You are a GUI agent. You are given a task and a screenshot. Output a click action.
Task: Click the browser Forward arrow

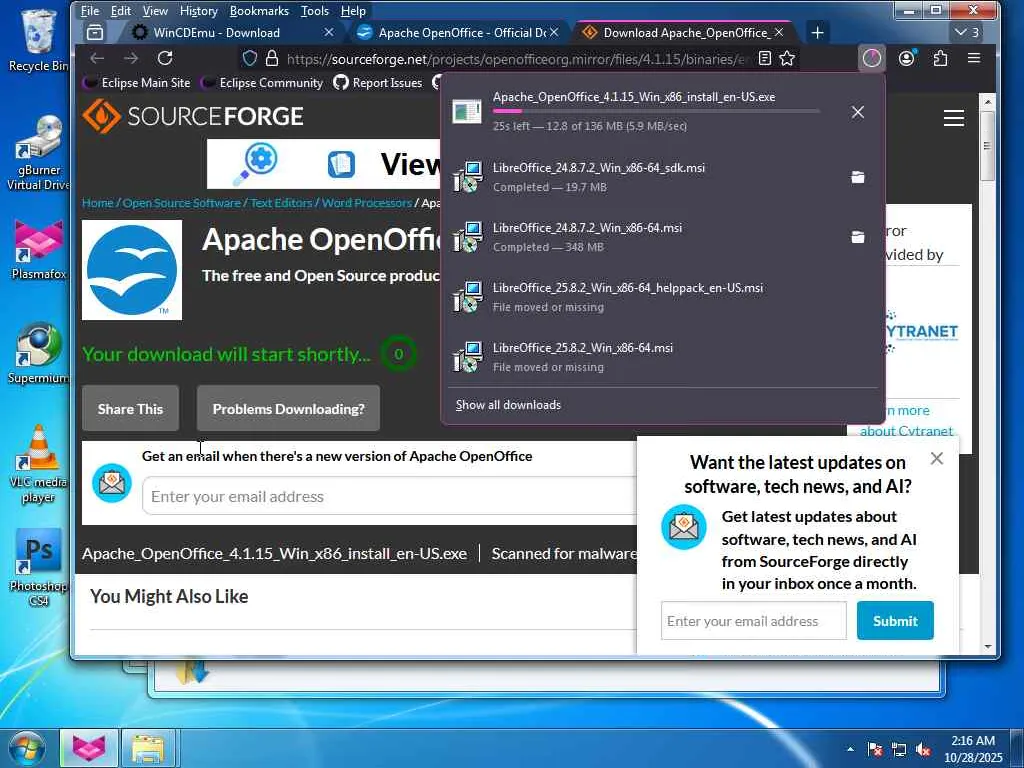coord(131,58)
